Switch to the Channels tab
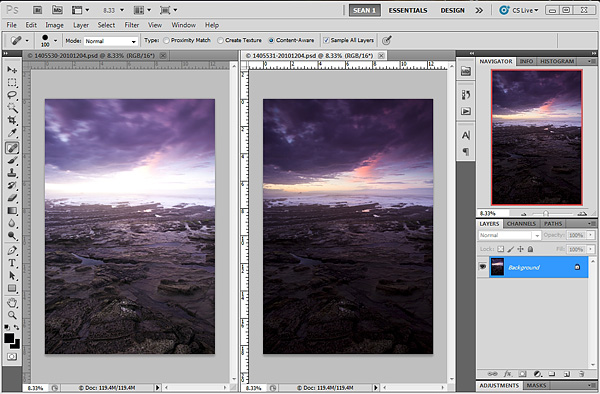600x394 pixels. click(521, 224)
